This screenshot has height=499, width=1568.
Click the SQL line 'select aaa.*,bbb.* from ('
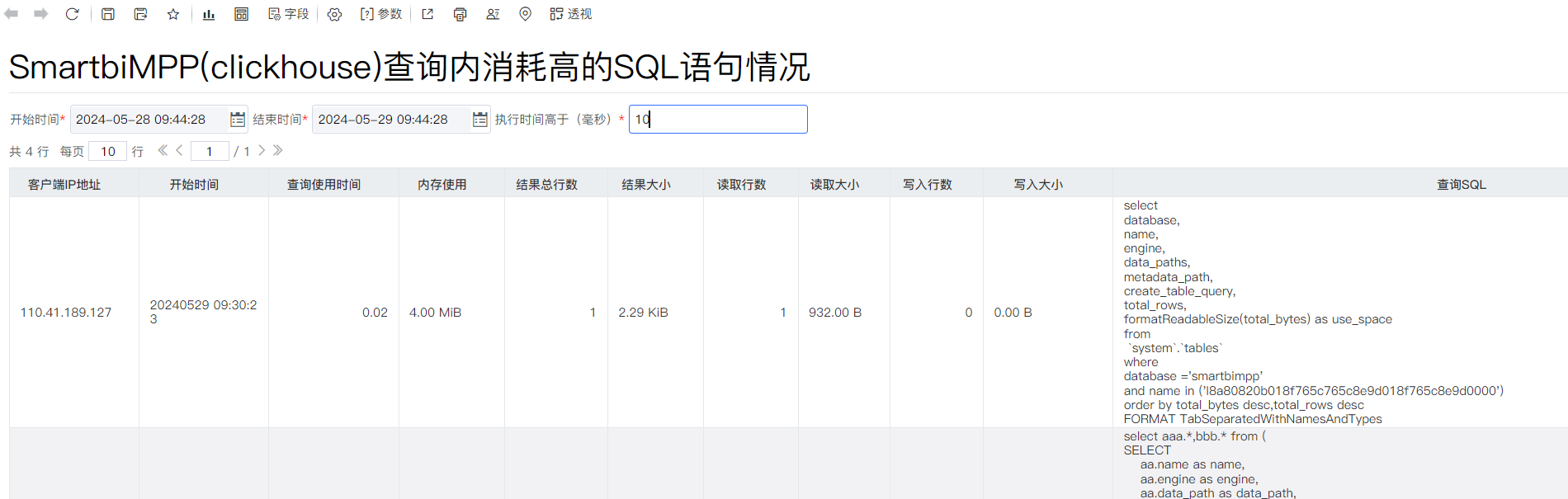coord(1194,436)
